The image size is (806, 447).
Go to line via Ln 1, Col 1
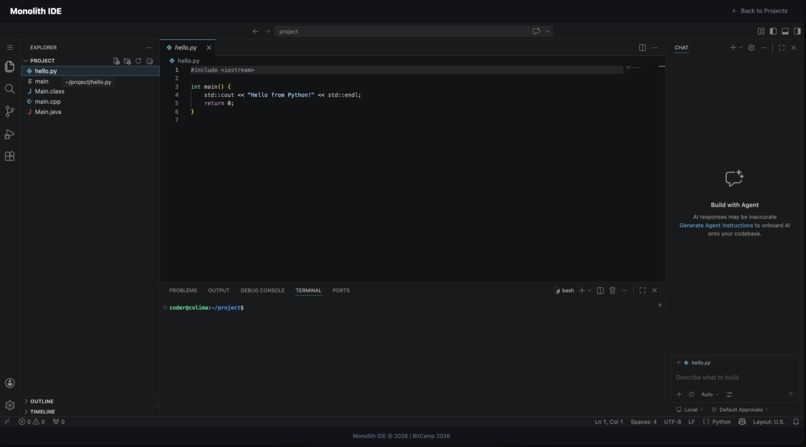609,422
